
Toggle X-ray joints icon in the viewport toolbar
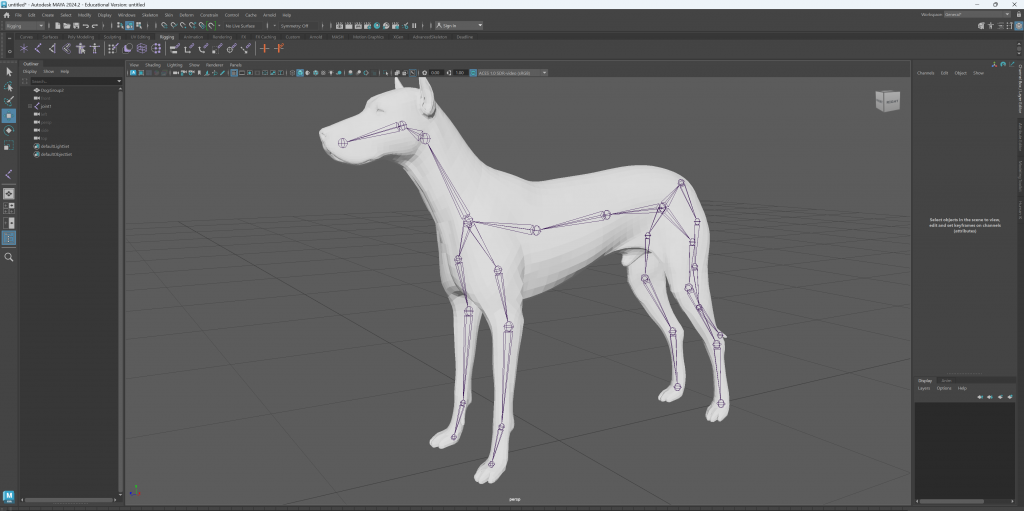click(x=413, y=73)
